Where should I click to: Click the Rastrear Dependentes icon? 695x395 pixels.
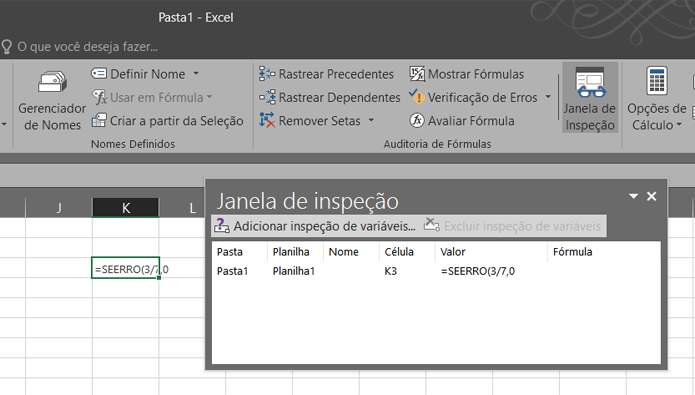[267, 97]
